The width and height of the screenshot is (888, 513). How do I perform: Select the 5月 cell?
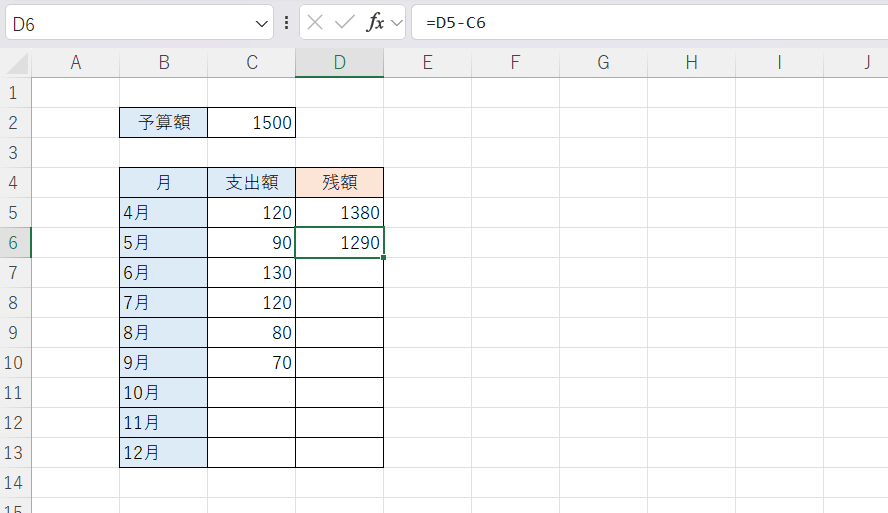(x=164, y=242)
